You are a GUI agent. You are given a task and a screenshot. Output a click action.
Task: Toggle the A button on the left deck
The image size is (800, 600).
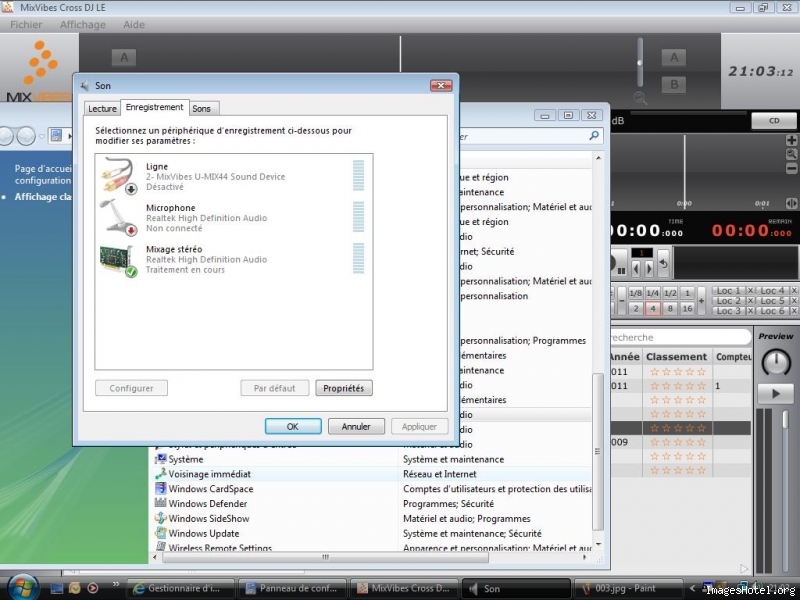(124, 57)
